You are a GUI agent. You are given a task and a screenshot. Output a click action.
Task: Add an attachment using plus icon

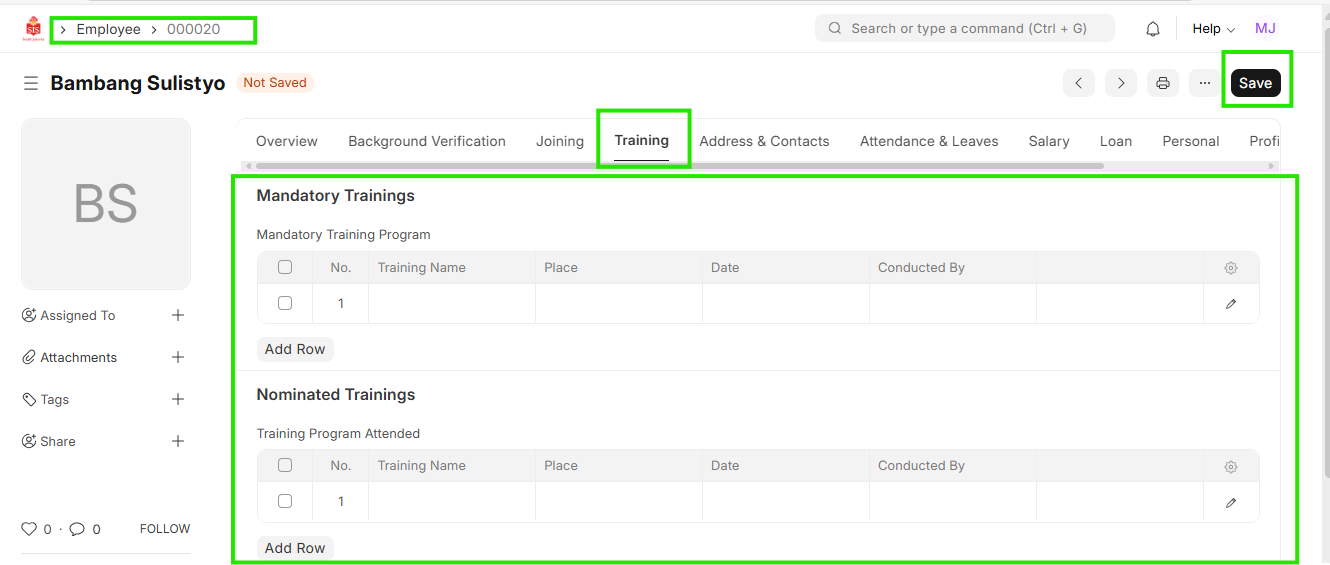pyautogui.click(x=178, y=357)
